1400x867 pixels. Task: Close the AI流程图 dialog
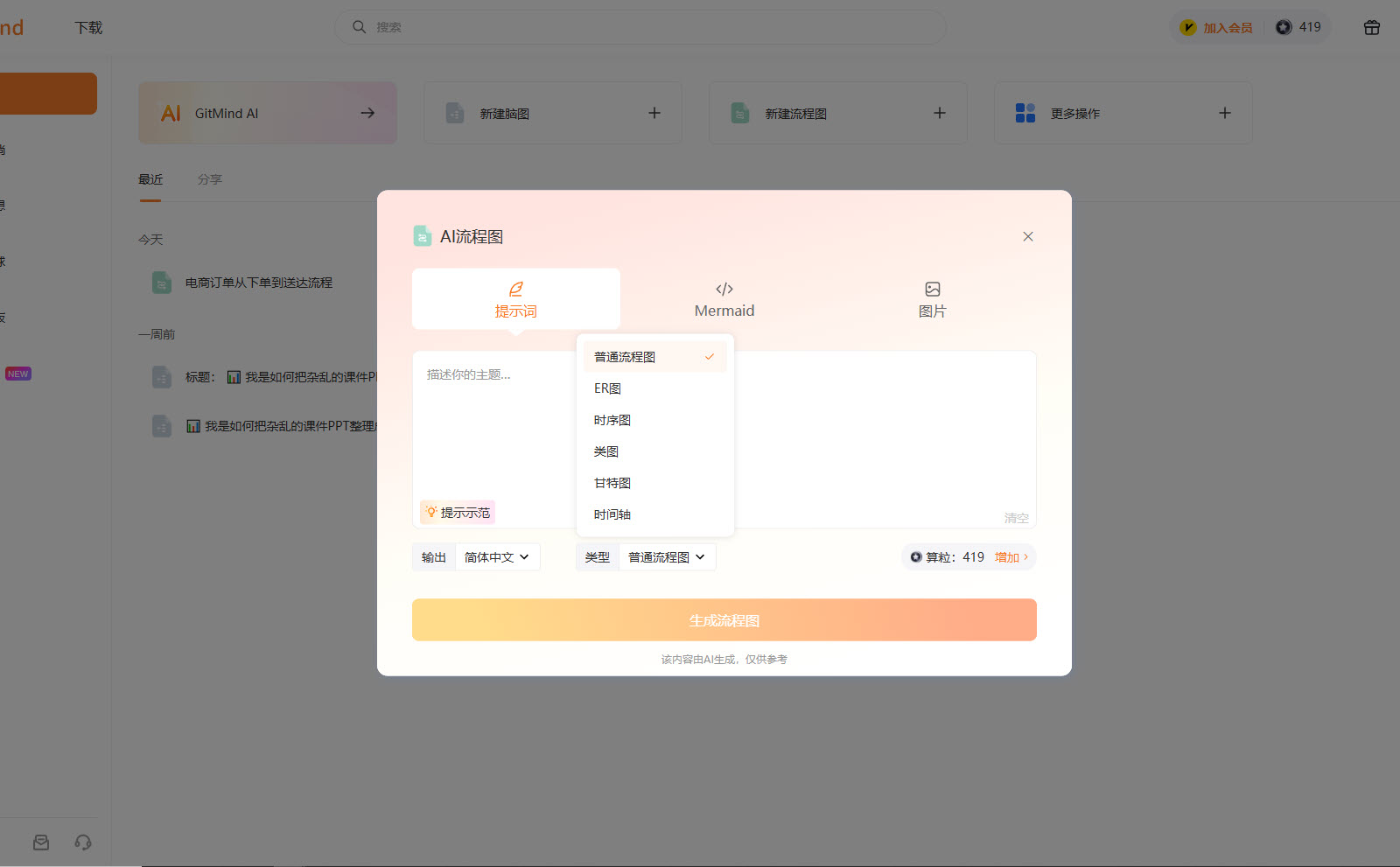(x=1028, y=237)
